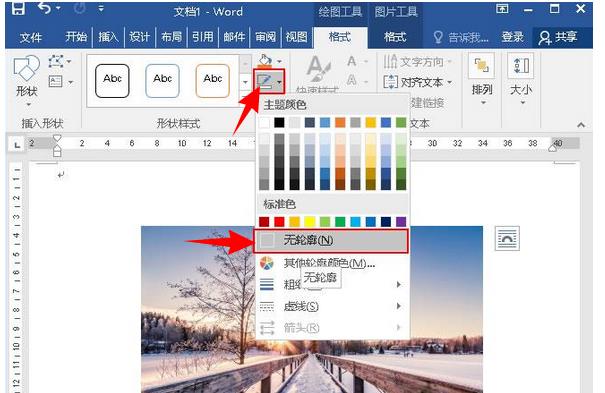Click the Shape Fill paint bucket icon
The image size is (605, 393).
(x=265, y=60)
